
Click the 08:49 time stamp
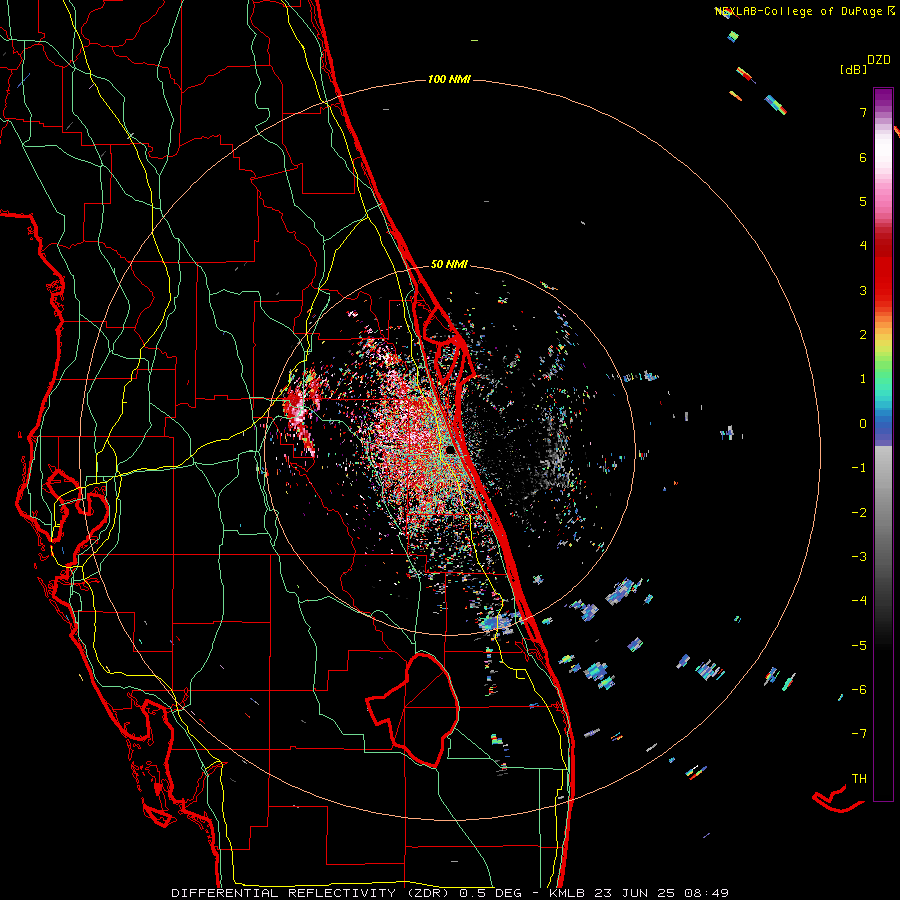click(706, 893)
